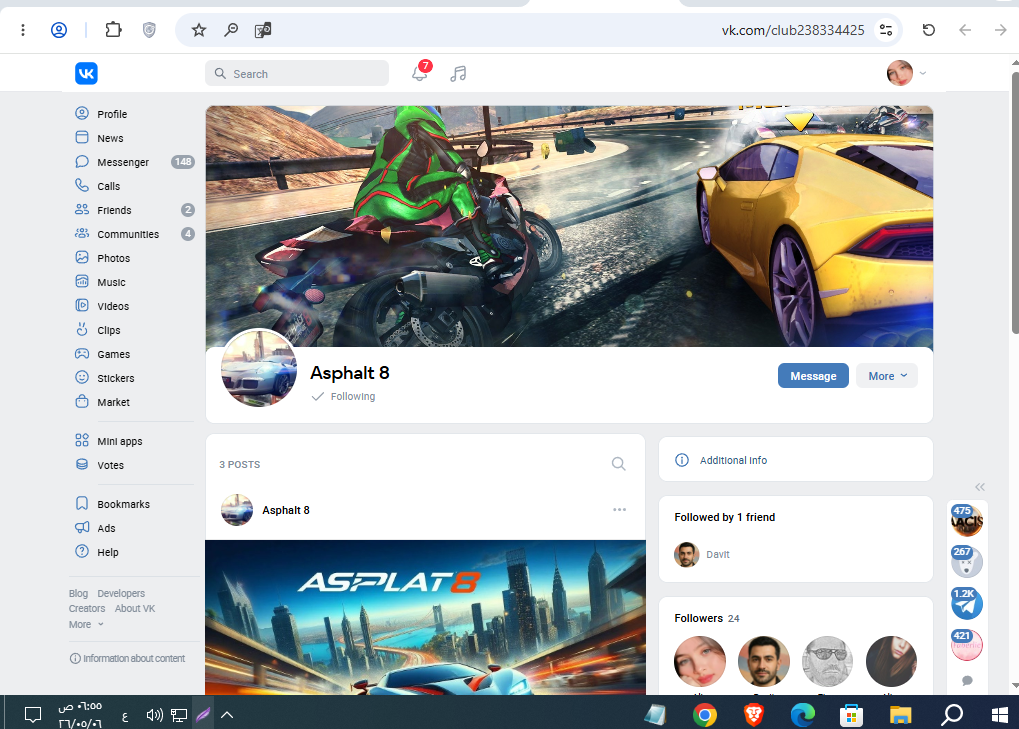Screen dimensions: 1019x729
Task: Click the Music sidebar icon
Action: 82,281
